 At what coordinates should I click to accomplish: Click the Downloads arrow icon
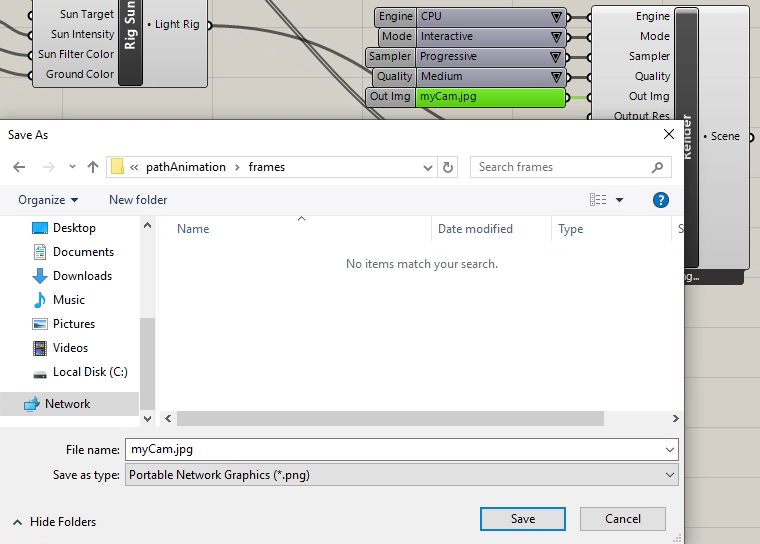point(40,276)
